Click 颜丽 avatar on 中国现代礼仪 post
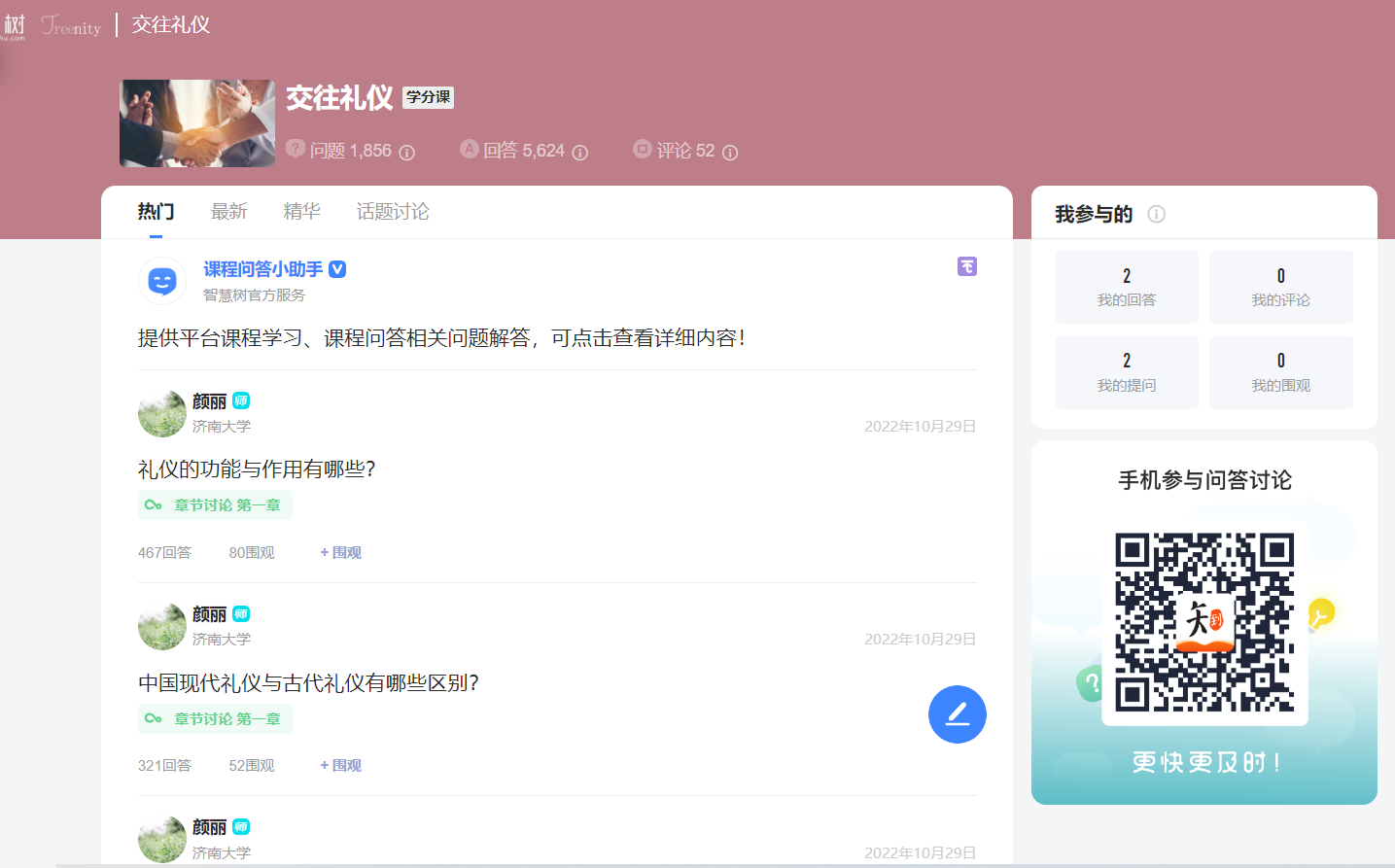Image resolution: width=1395 pixels, height=868 pixels. [x=161, y=626]
